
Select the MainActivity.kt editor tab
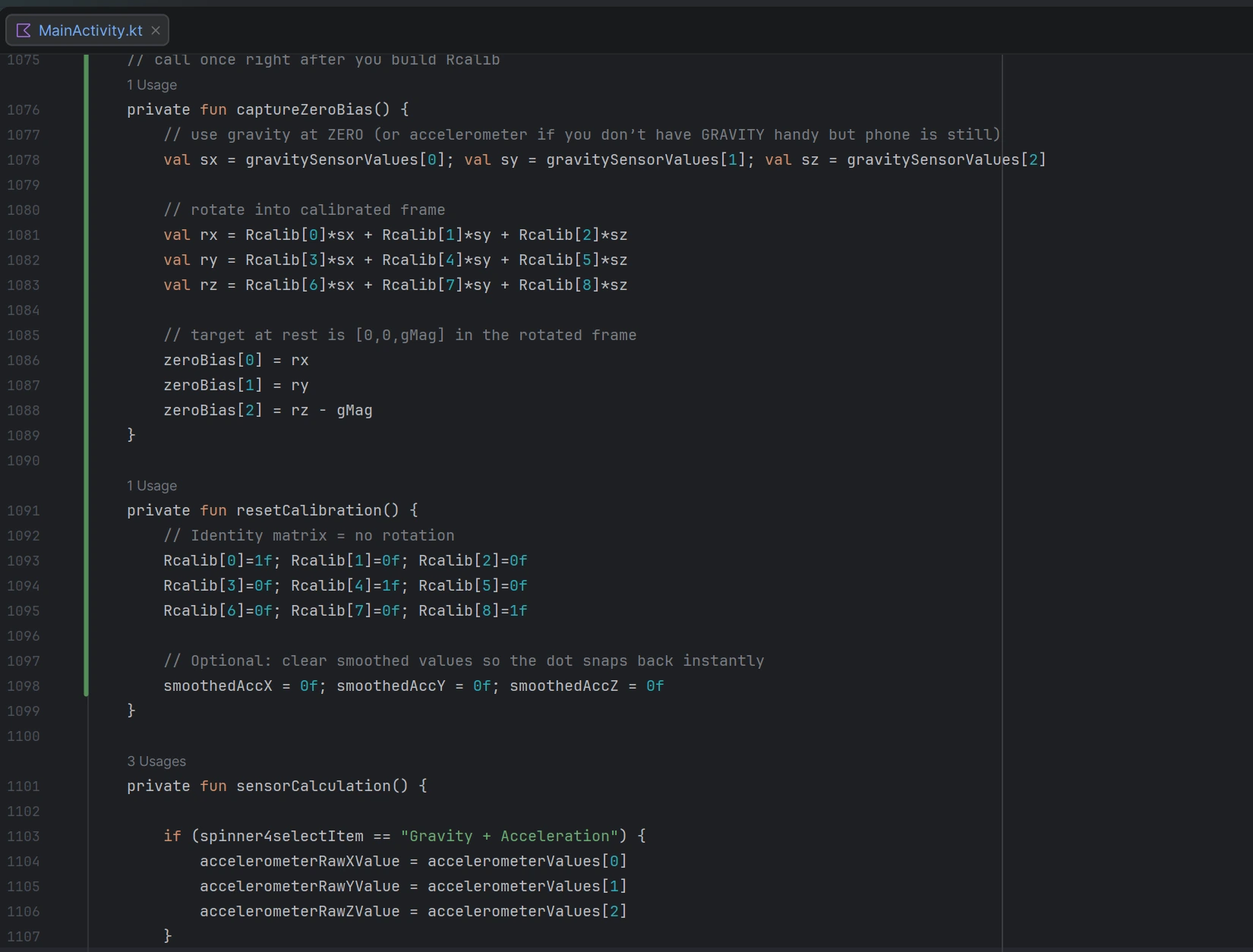point(87,30)
